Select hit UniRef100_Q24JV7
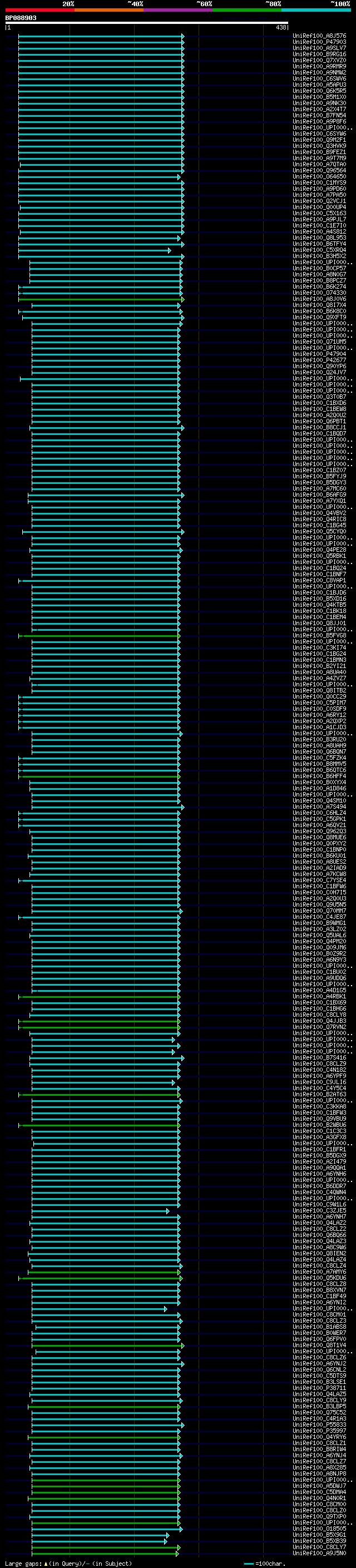Image resolution: width=356 pixels, height=1568 pixels. point(319,373)
